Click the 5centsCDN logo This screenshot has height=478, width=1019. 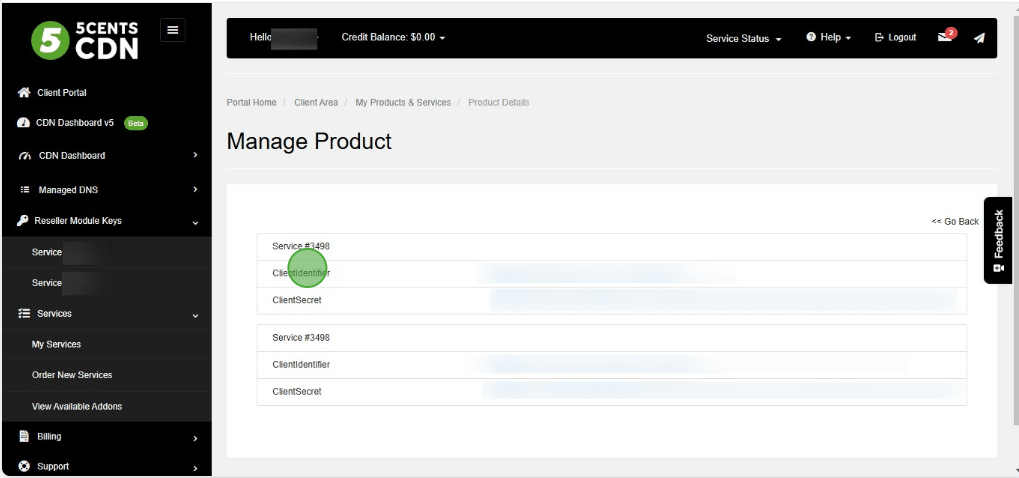click(84, 40)
